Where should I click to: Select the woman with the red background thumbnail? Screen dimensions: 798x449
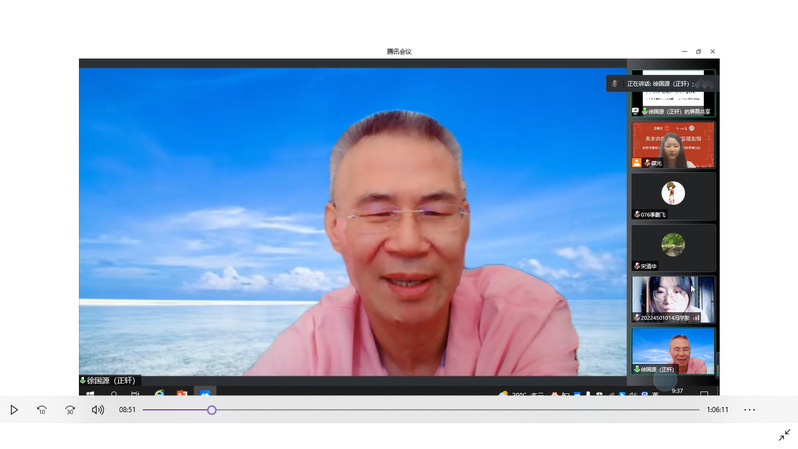tap(673, 145)
